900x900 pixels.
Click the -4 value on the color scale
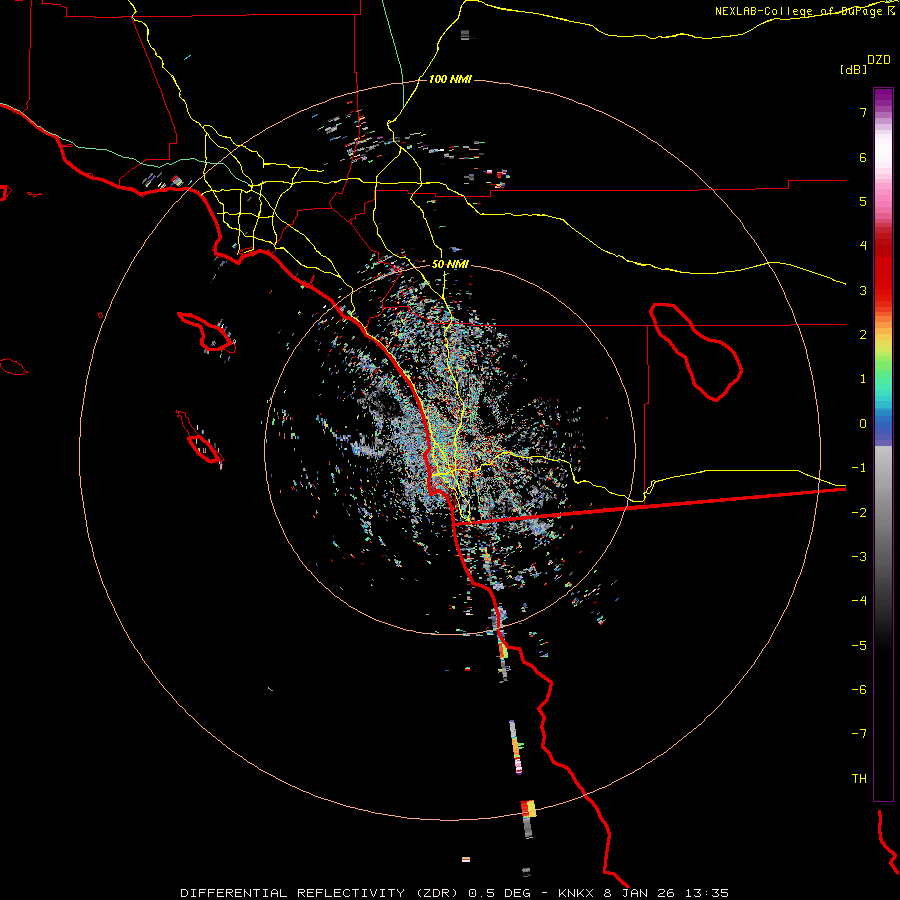[x=859, y=601]
